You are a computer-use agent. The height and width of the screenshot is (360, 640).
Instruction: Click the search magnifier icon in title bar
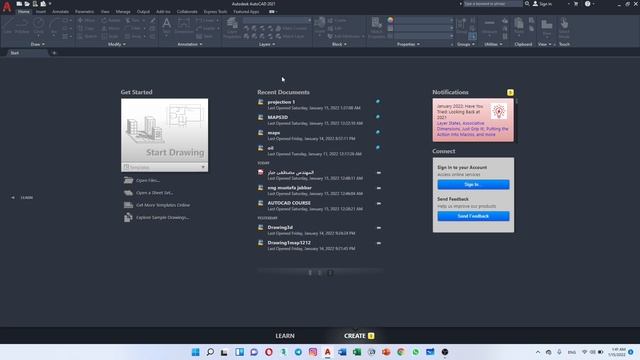click(527, 4)
